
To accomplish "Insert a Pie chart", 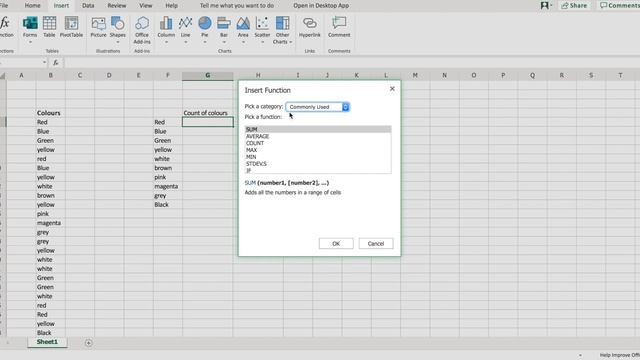I will click(204, 29).
